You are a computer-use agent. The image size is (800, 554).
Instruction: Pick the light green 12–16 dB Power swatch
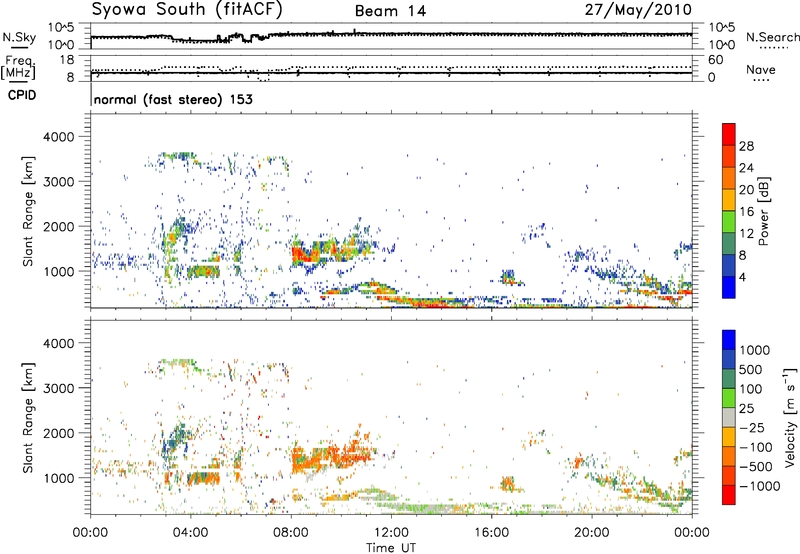pyautogui.click(x=729, y=222)
